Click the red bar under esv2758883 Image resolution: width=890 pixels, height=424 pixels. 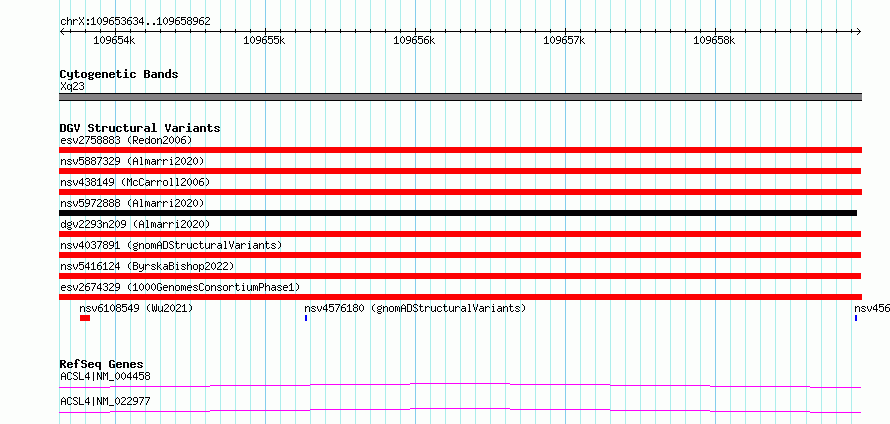(461, 150)
